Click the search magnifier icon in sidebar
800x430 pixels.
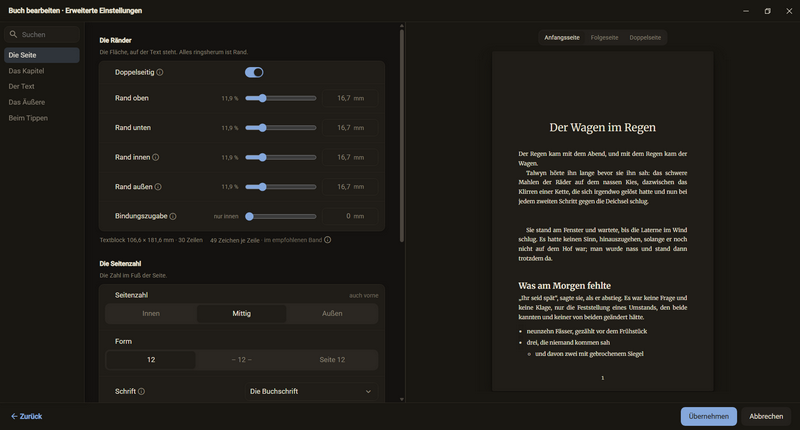(x=13, y=34)
